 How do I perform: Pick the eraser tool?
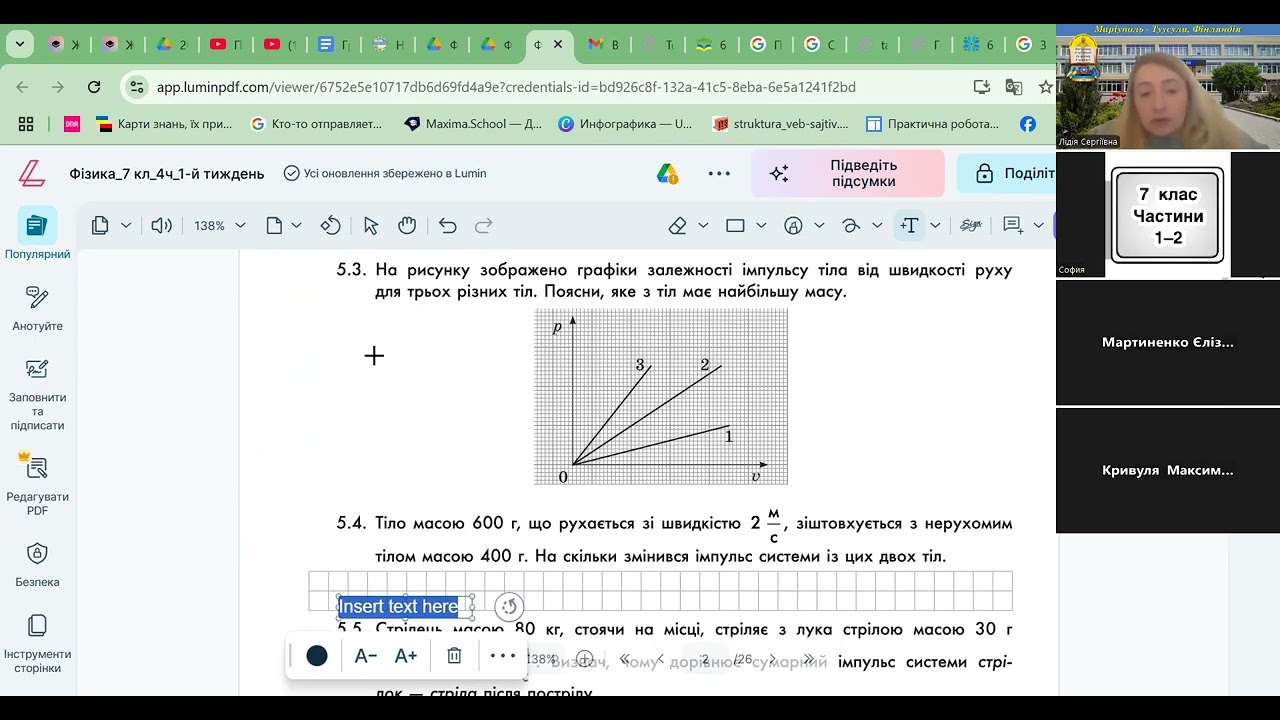[678, 226]
